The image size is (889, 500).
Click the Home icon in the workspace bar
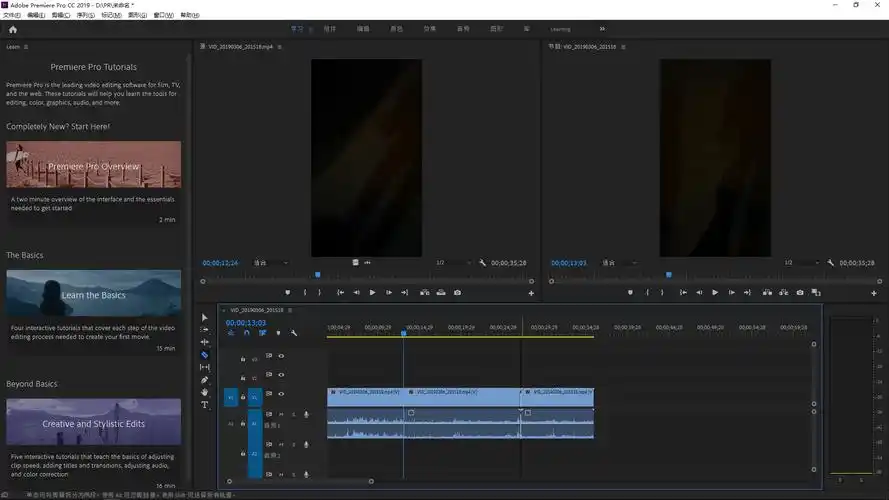(13, 29)
